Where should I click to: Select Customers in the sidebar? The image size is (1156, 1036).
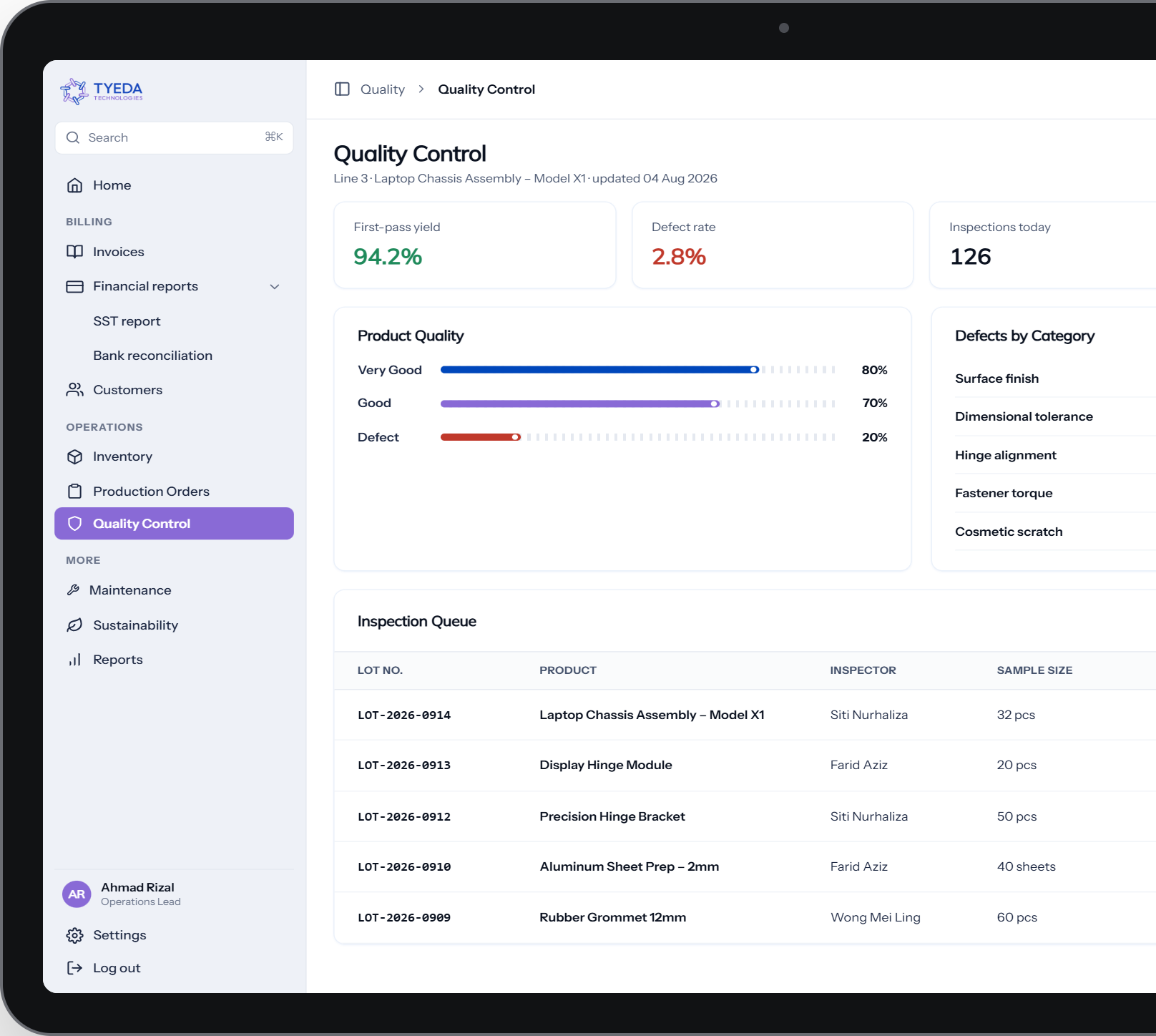click(175, 390)
